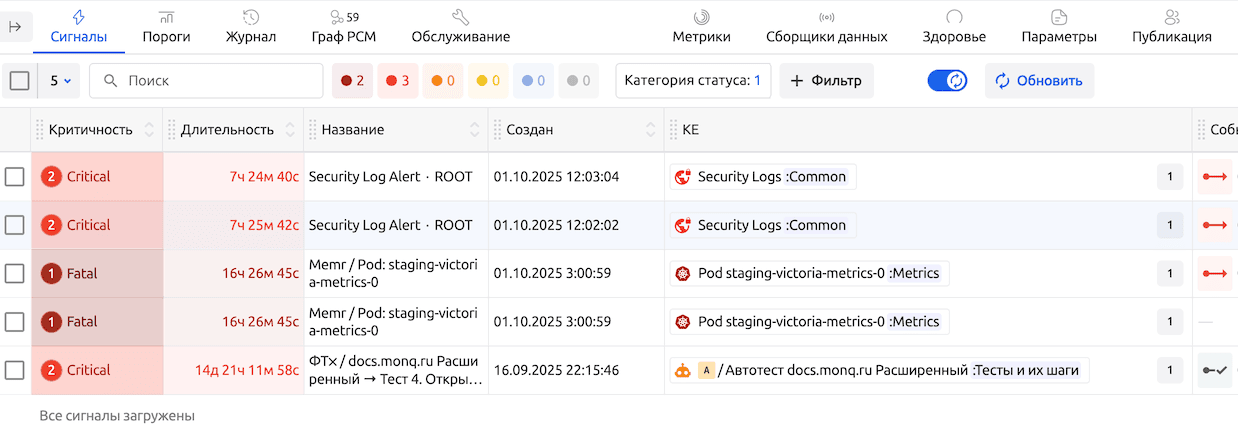
Task: Click the sidebar expand arrow icon
Action: 15,27
